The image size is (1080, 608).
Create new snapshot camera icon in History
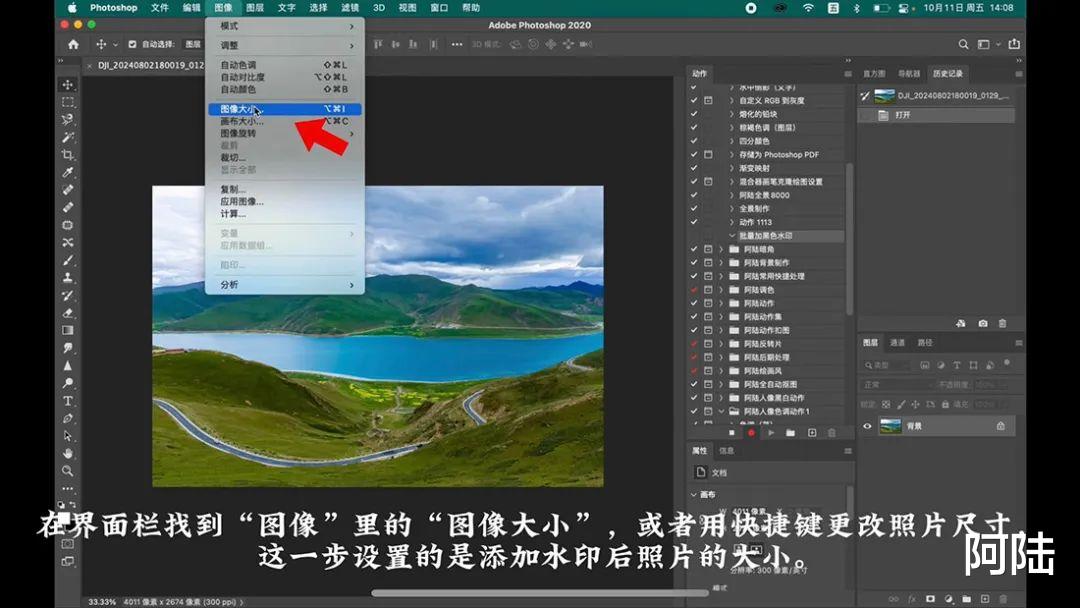click(x=983, y=323)
